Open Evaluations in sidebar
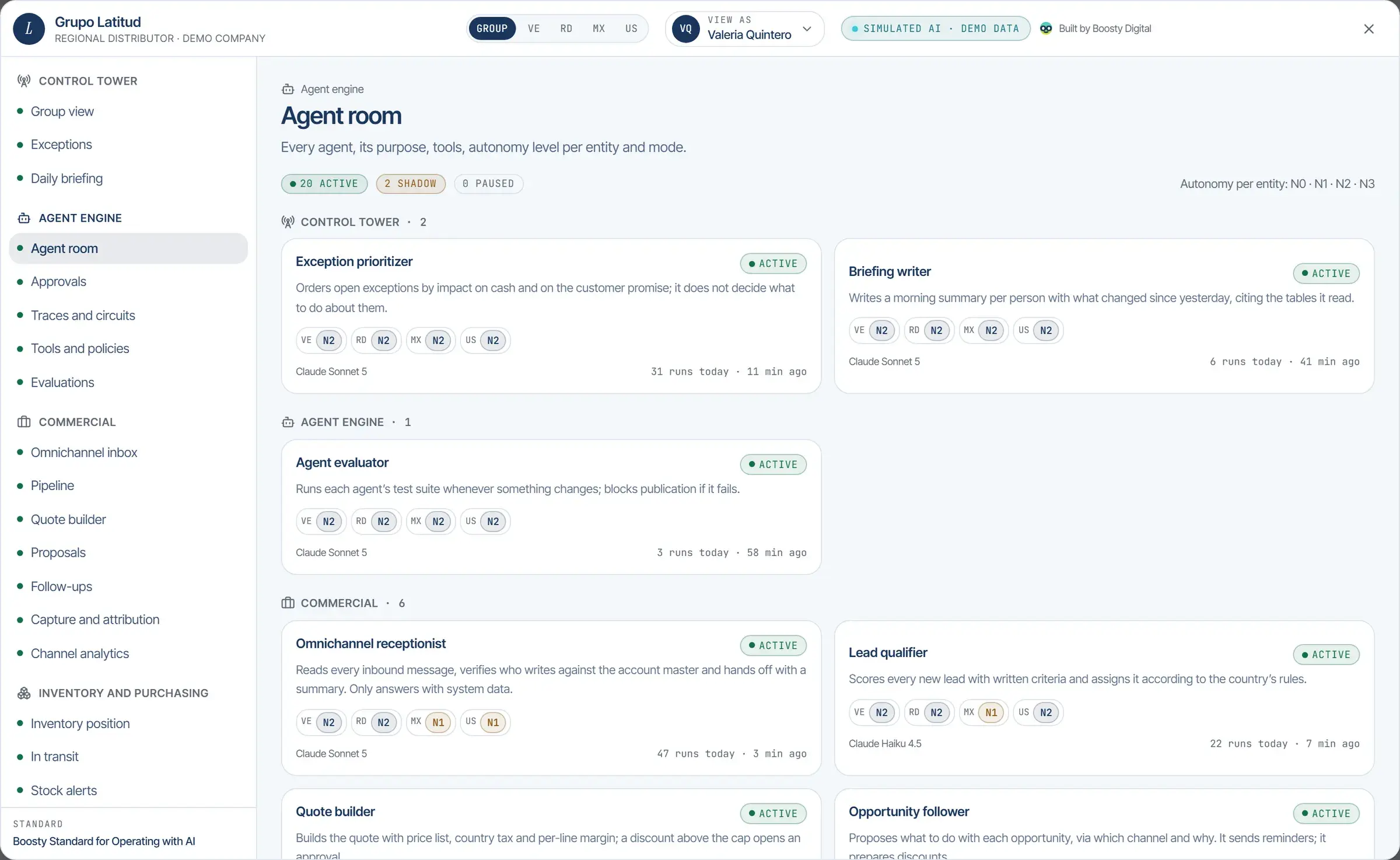The image size is (1400, 860). [128, 383]
